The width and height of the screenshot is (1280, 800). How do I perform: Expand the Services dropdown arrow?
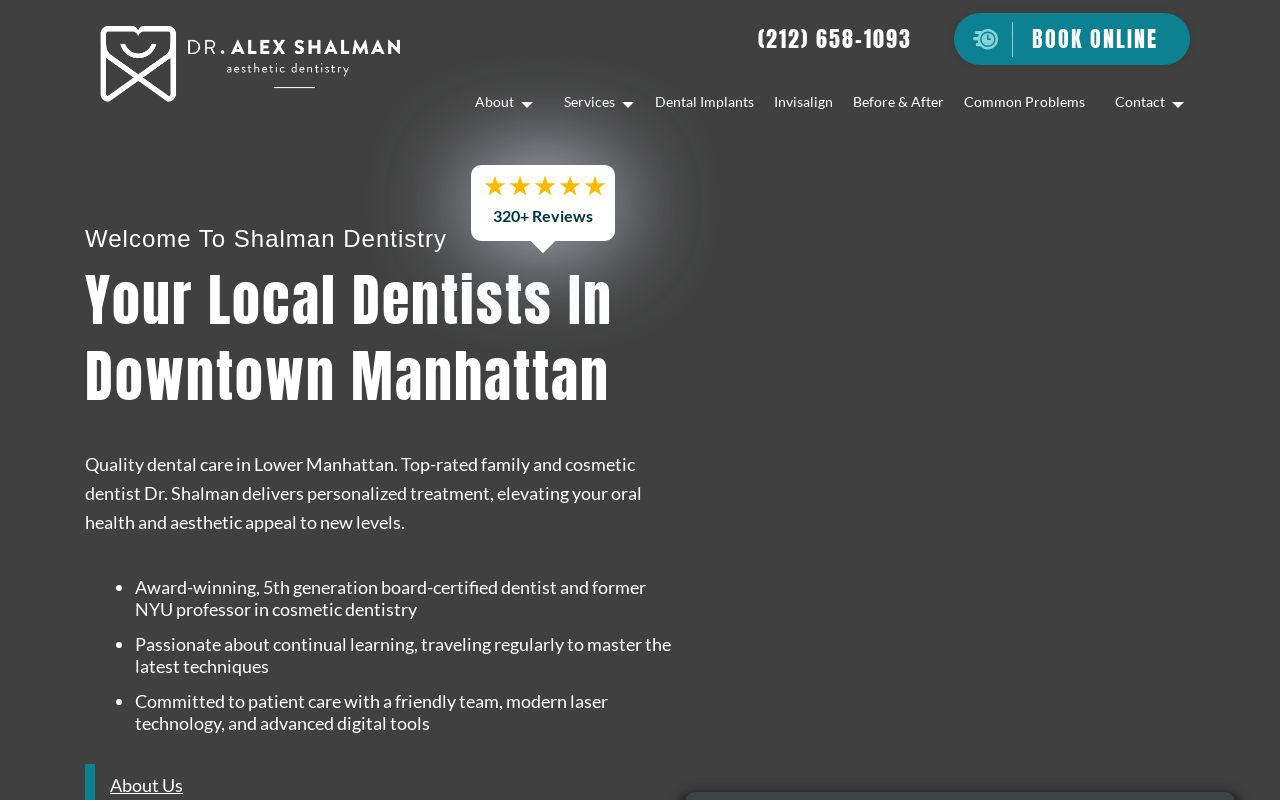pyautogui.click(x=628, y=104)
